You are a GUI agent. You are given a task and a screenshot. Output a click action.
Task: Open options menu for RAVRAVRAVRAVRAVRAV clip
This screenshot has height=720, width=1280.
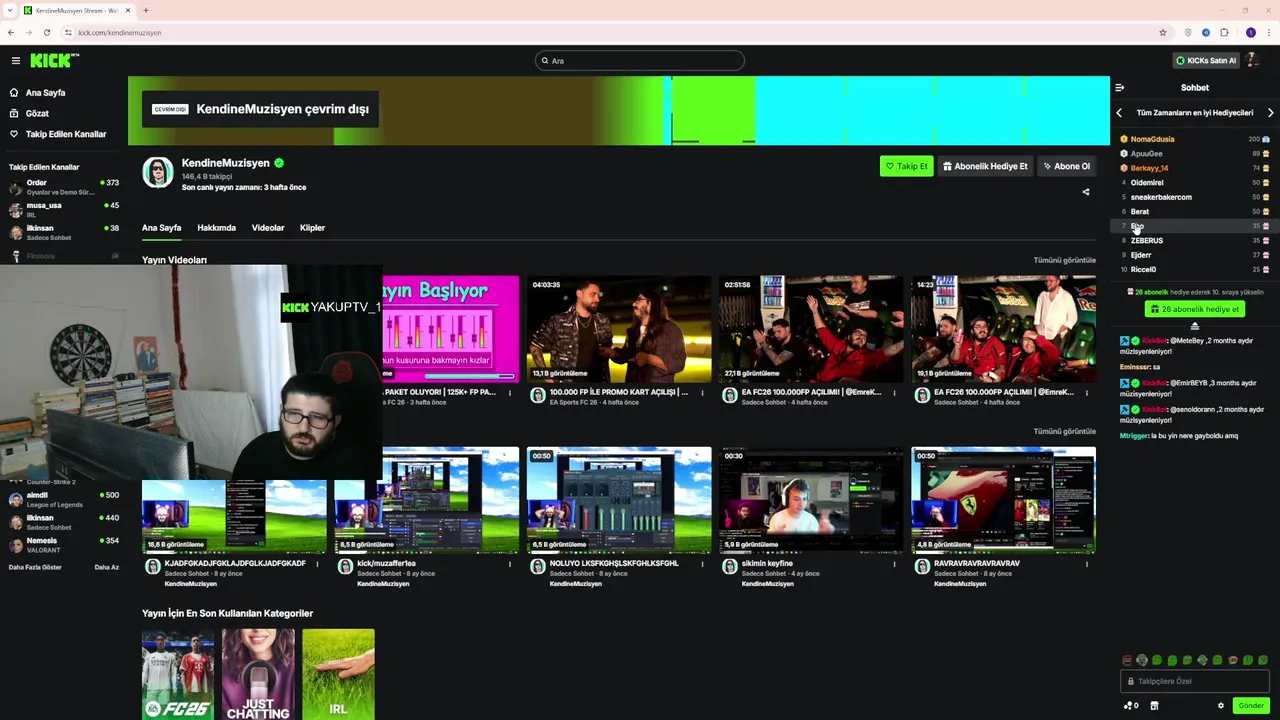point(1086,564)
